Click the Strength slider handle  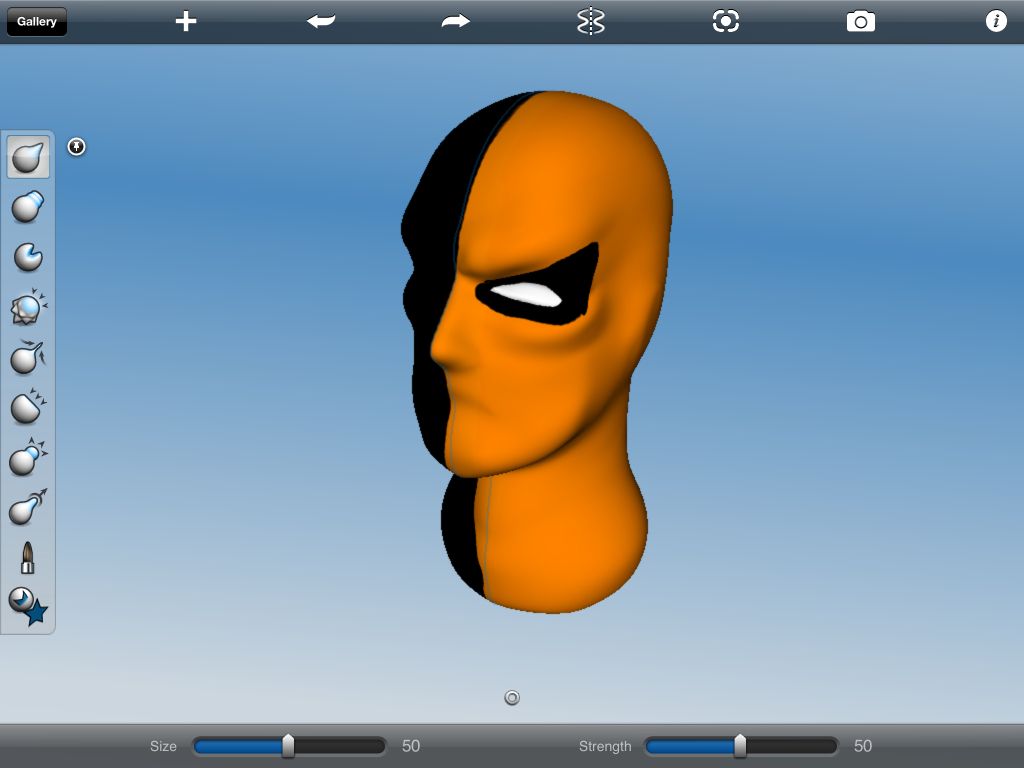point(740,746)
